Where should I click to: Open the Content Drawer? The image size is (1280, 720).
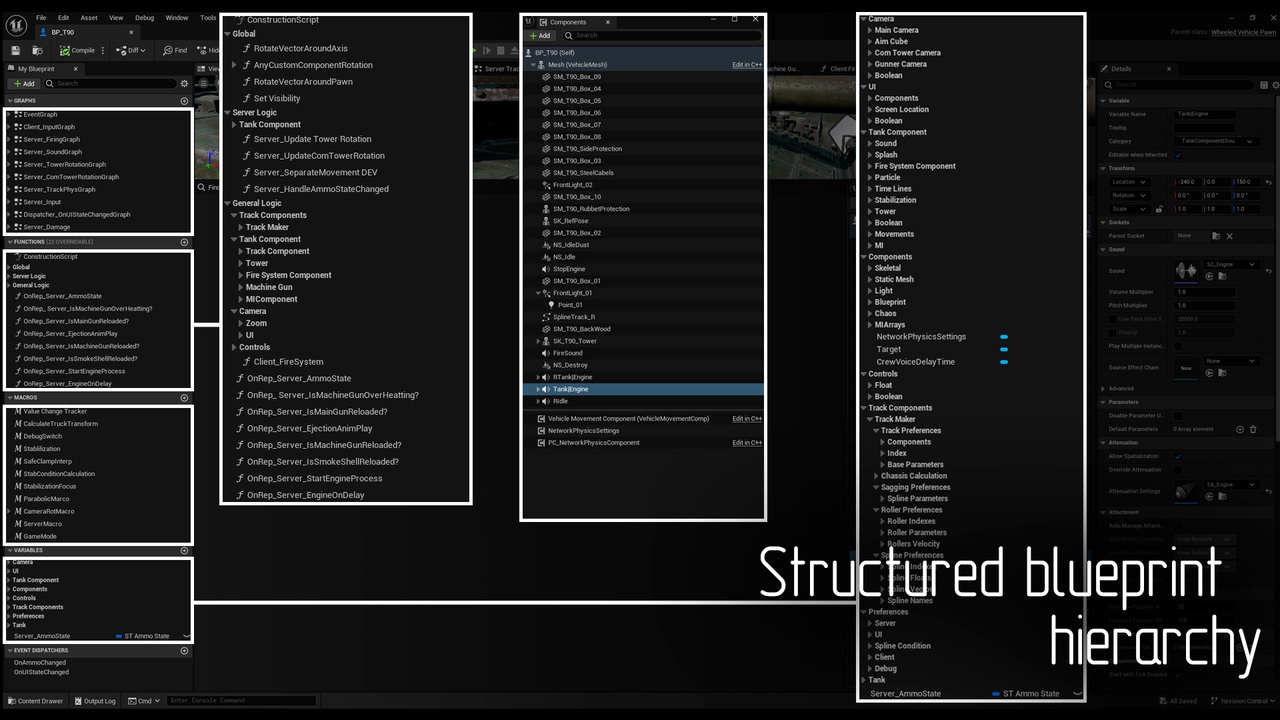(x=36, y=701)
